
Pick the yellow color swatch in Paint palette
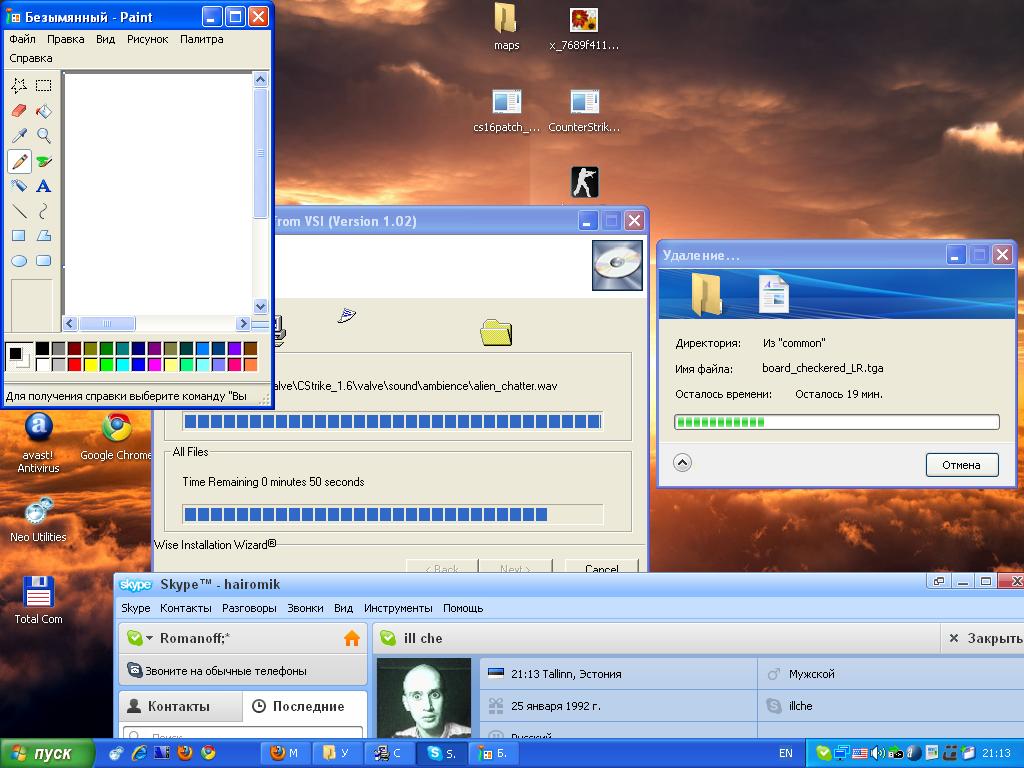[91, 364]
